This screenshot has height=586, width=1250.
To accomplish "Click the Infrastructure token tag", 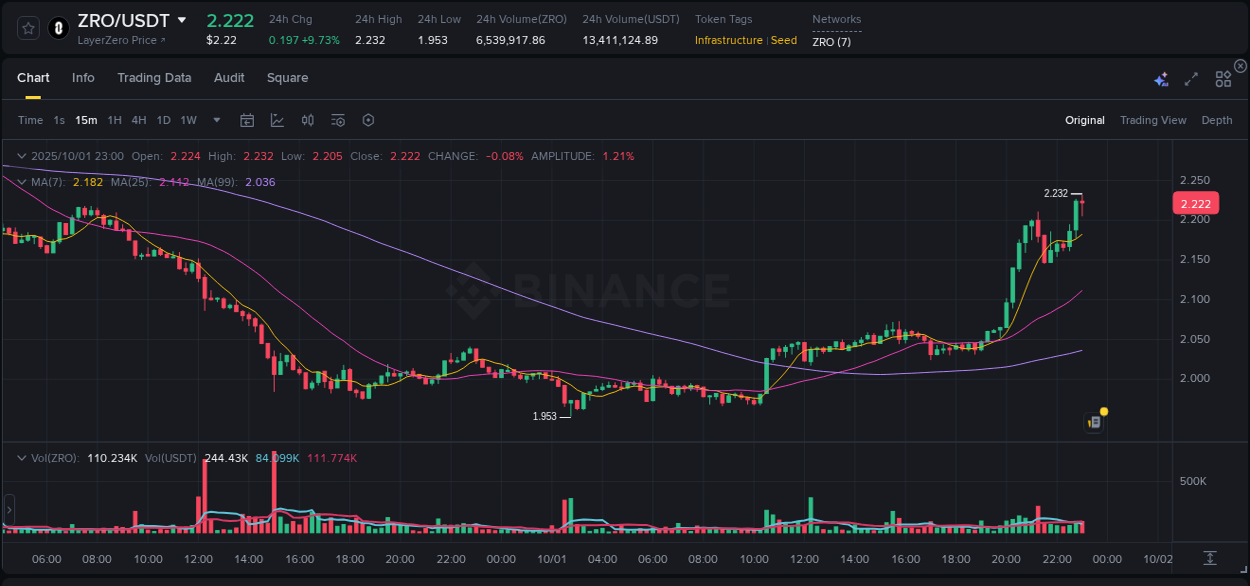I will coord(727,40).
